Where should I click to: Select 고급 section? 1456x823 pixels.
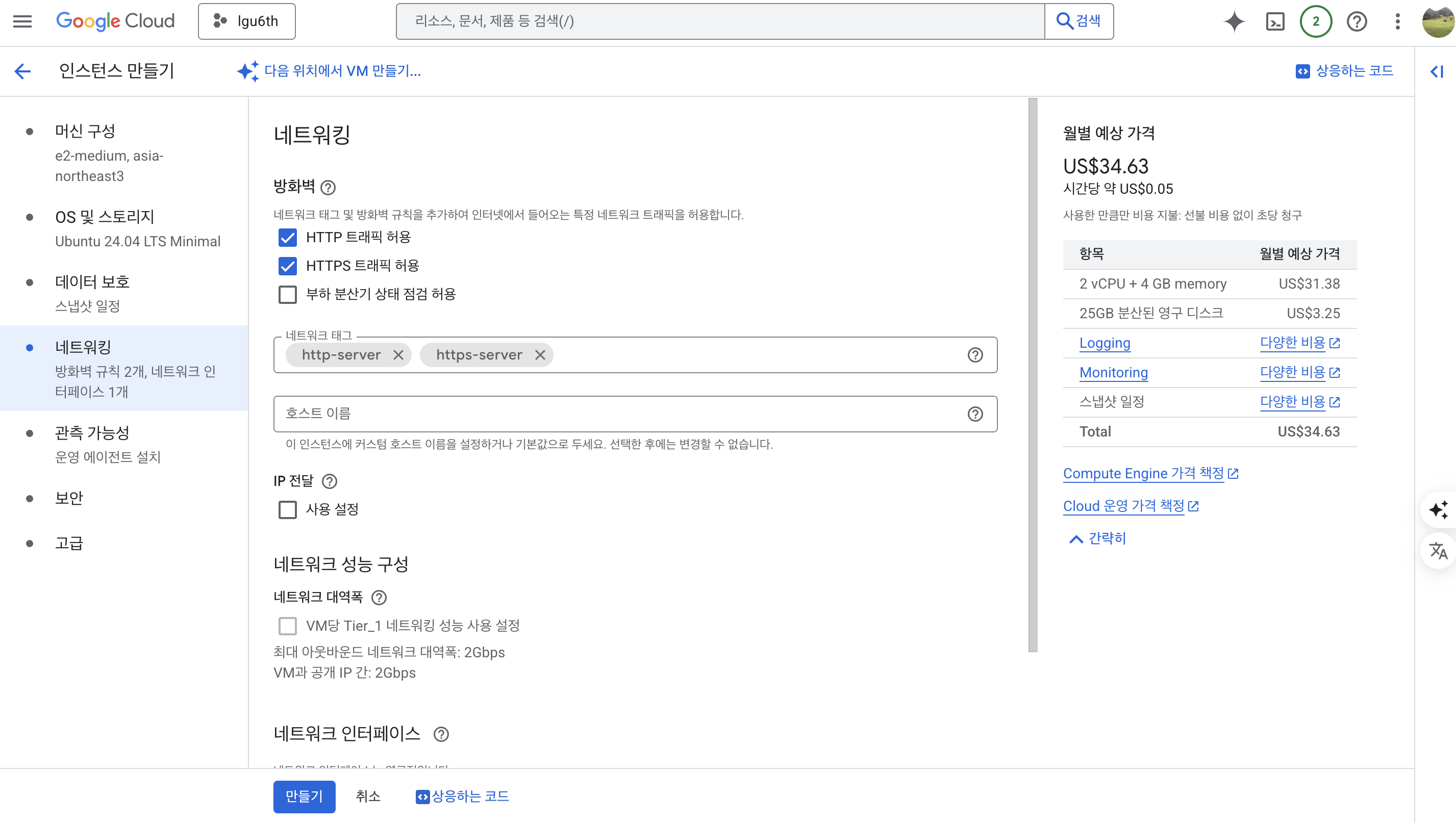point(124,543)
